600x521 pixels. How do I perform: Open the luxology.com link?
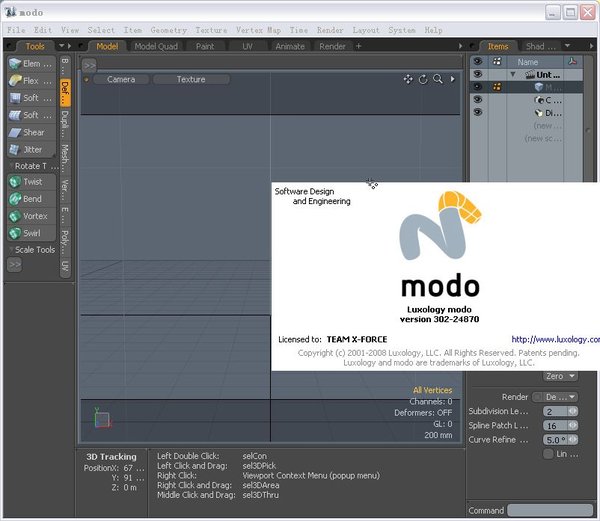(555, 339)
